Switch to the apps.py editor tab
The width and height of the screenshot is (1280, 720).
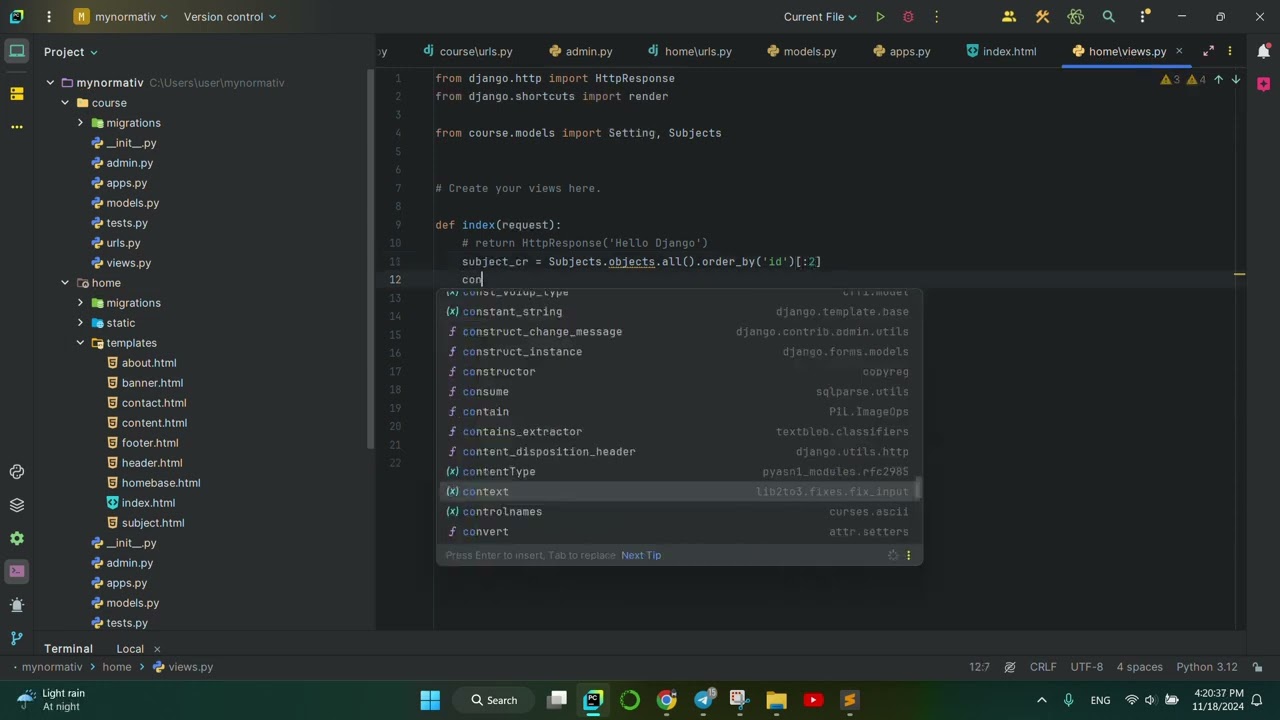[x=902, y=51]
